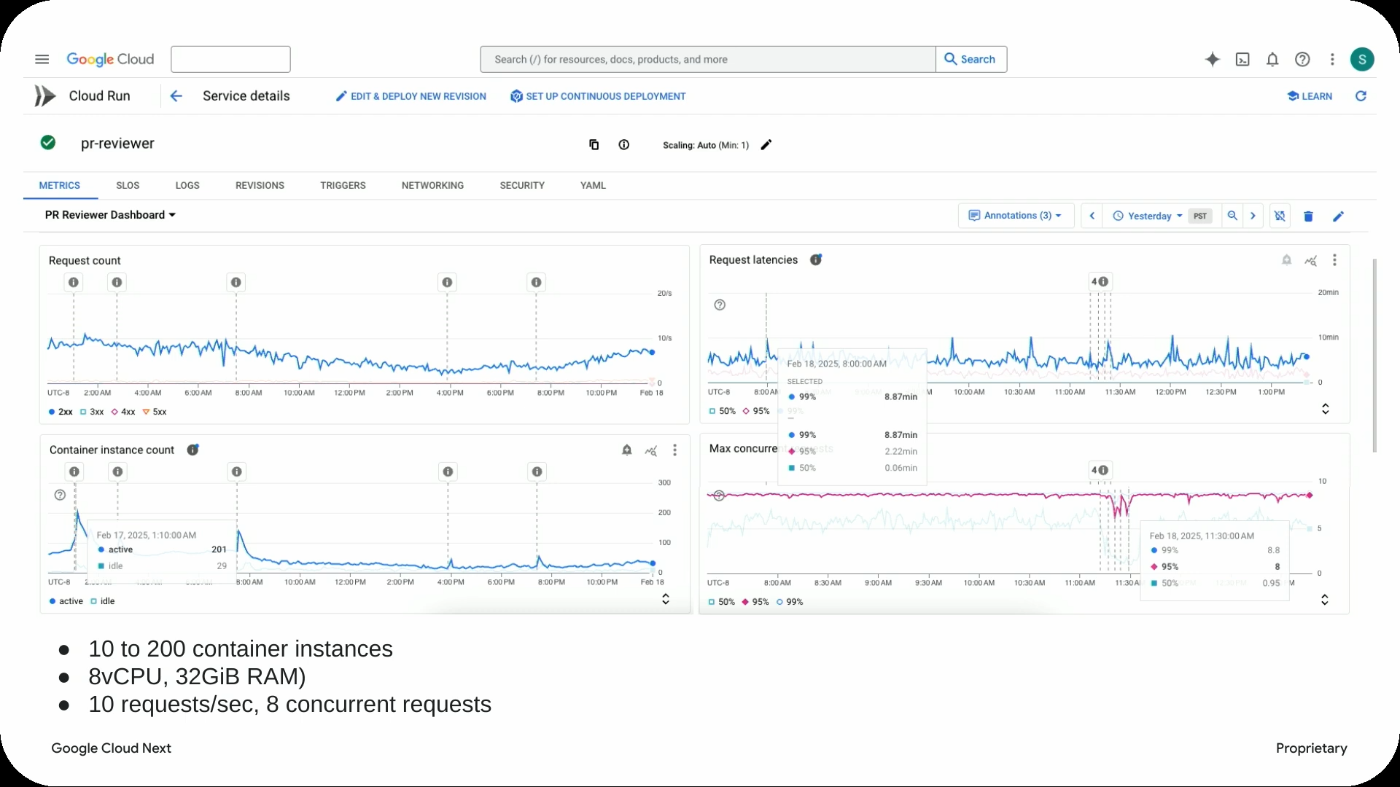The height and width of the screenshot is (787, 1400).
Task: Focus the resources search field
Action: pyautogui.click(x=708, y=59)
